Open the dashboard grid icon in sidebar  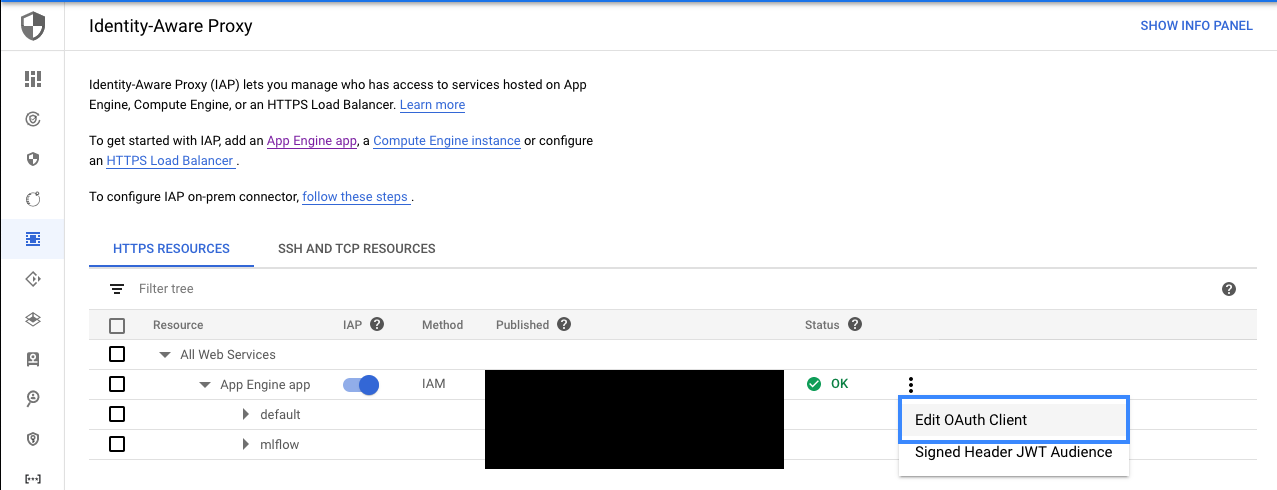(33, 79)
